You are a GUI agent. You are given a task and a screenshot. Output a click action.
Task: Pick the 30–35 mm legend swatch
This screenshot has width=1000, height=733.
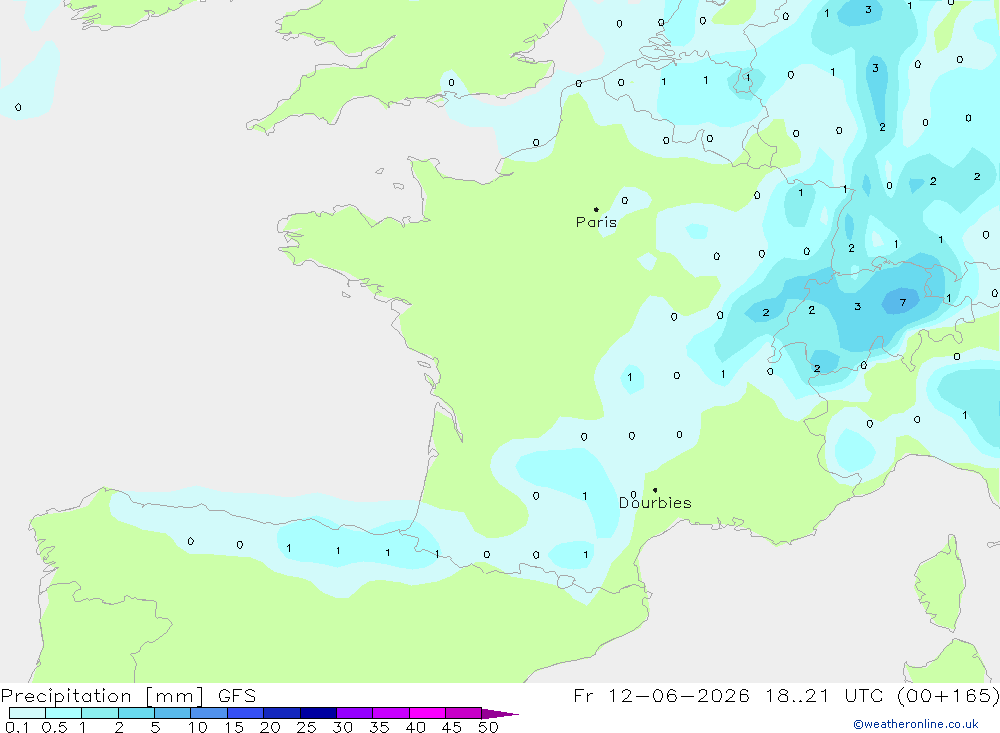coord(354,713)
